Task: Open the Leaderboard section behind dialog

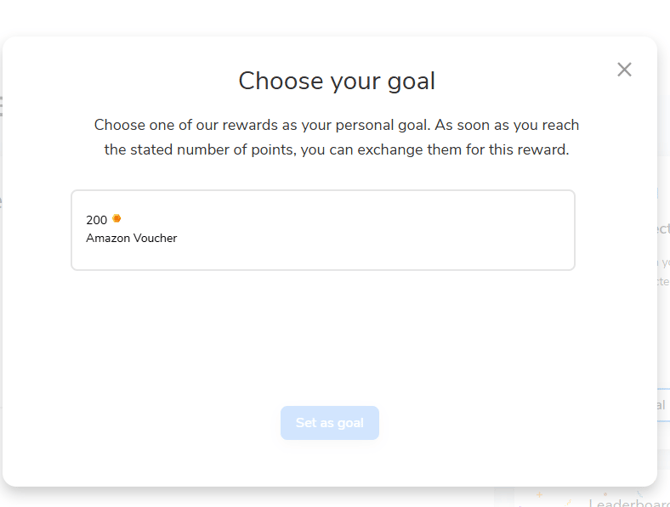Action: pyautogui.click(x=628, y=502)
